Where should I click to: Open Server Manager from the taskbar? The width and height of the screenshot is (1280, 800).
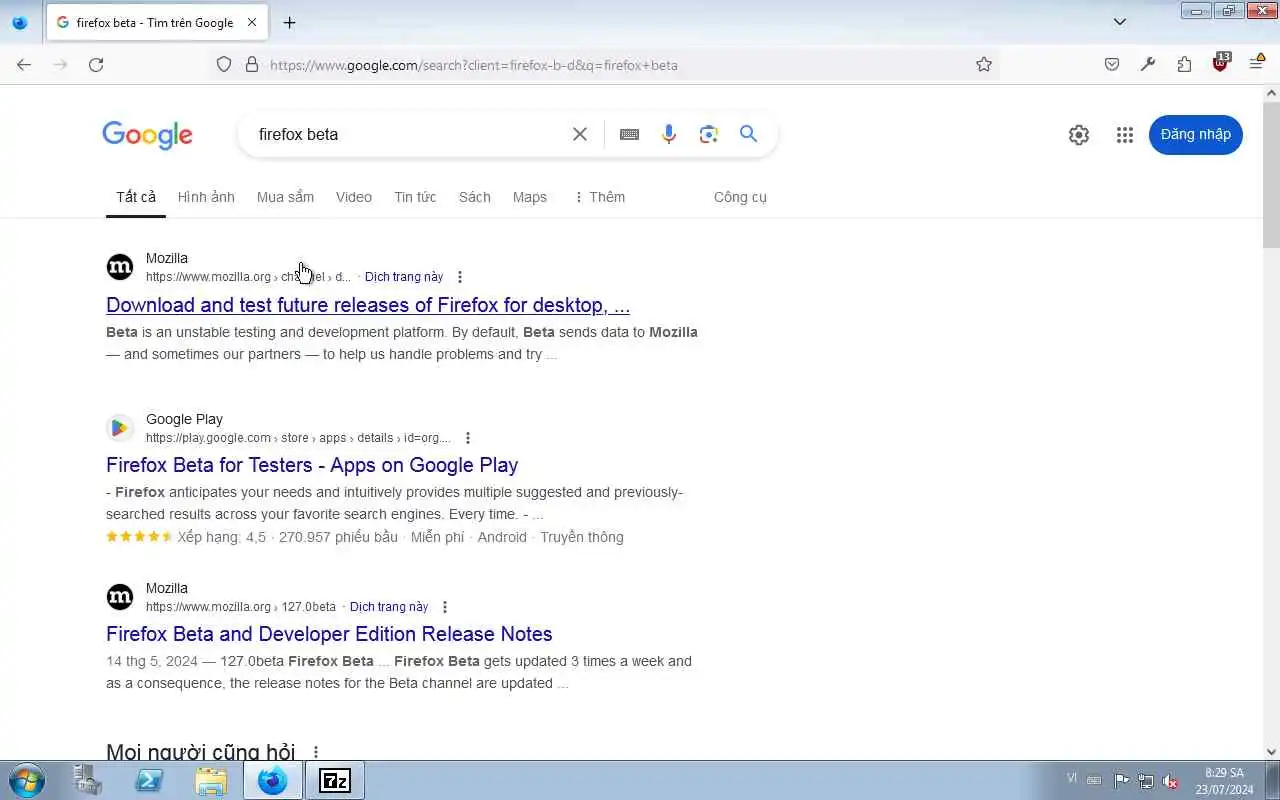[x=87, y=780]
